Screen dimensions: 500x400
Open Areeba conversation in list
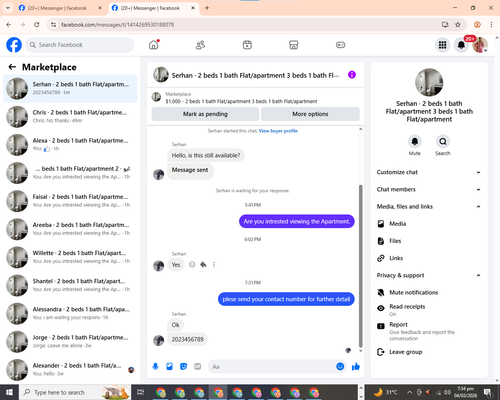[70, 229]
